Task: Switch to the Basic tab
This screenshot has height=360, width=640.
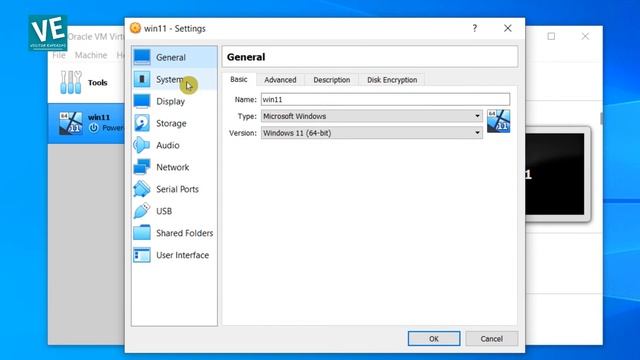Action: pos(239,79)
